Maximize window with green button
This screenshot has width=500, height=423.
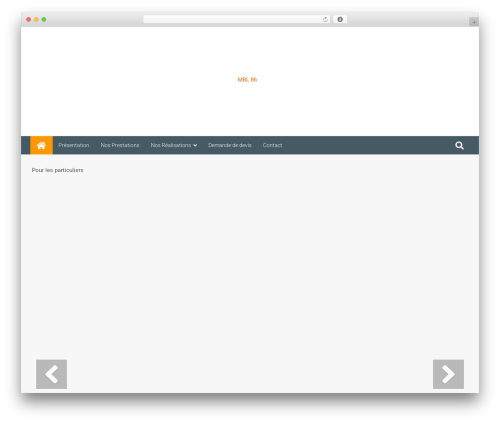[x=44, y=20]
